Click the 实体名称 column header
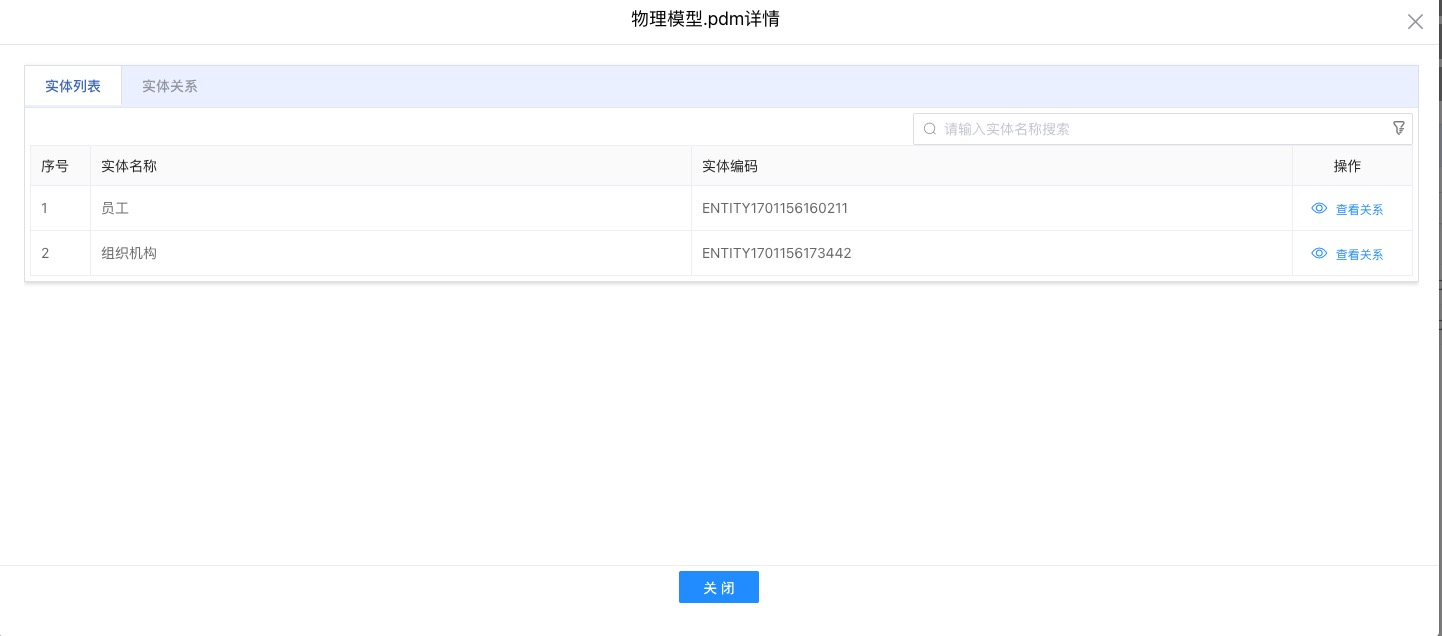1442x636 pixels. coord(129,166)
